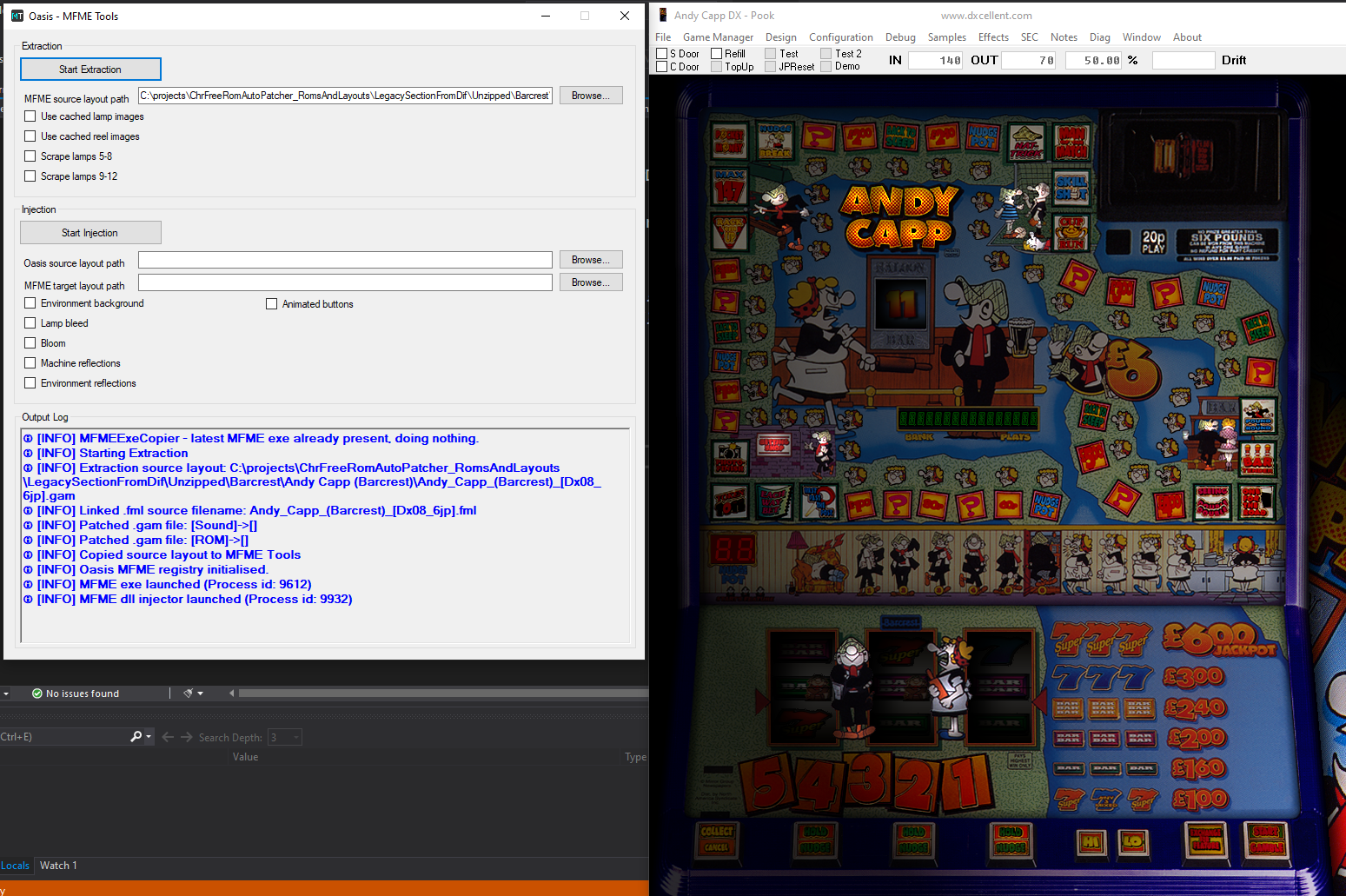Switch to the Watch 1 tab
The width and height of the screenshot is (1346, 896).
58,866
